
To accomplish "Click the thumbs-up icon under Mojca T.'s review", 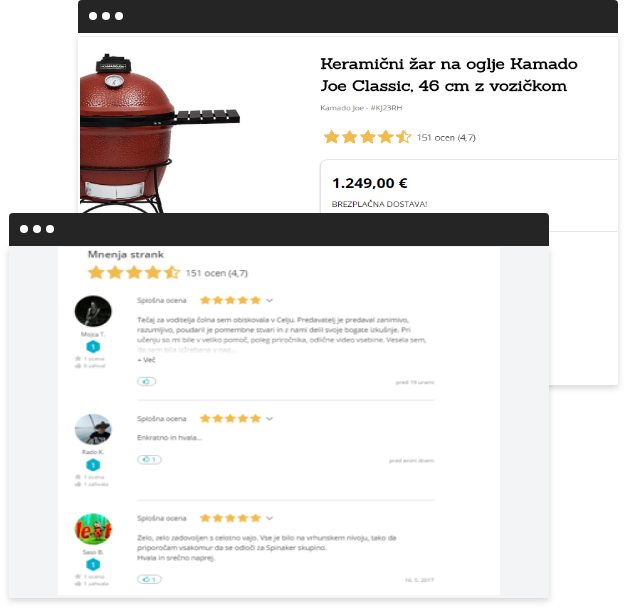I will [146, 381].
